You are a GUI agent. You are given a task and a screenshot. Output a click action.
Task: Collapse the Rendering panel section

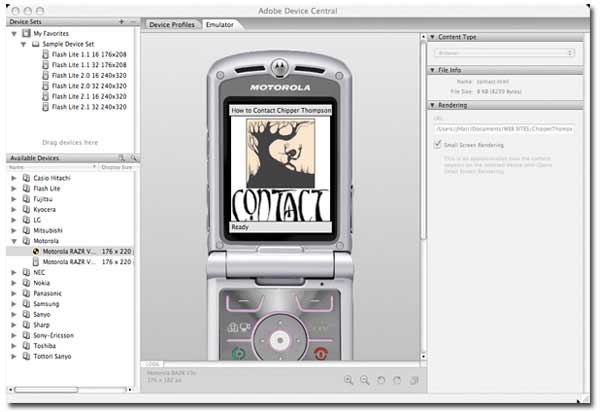432,104
